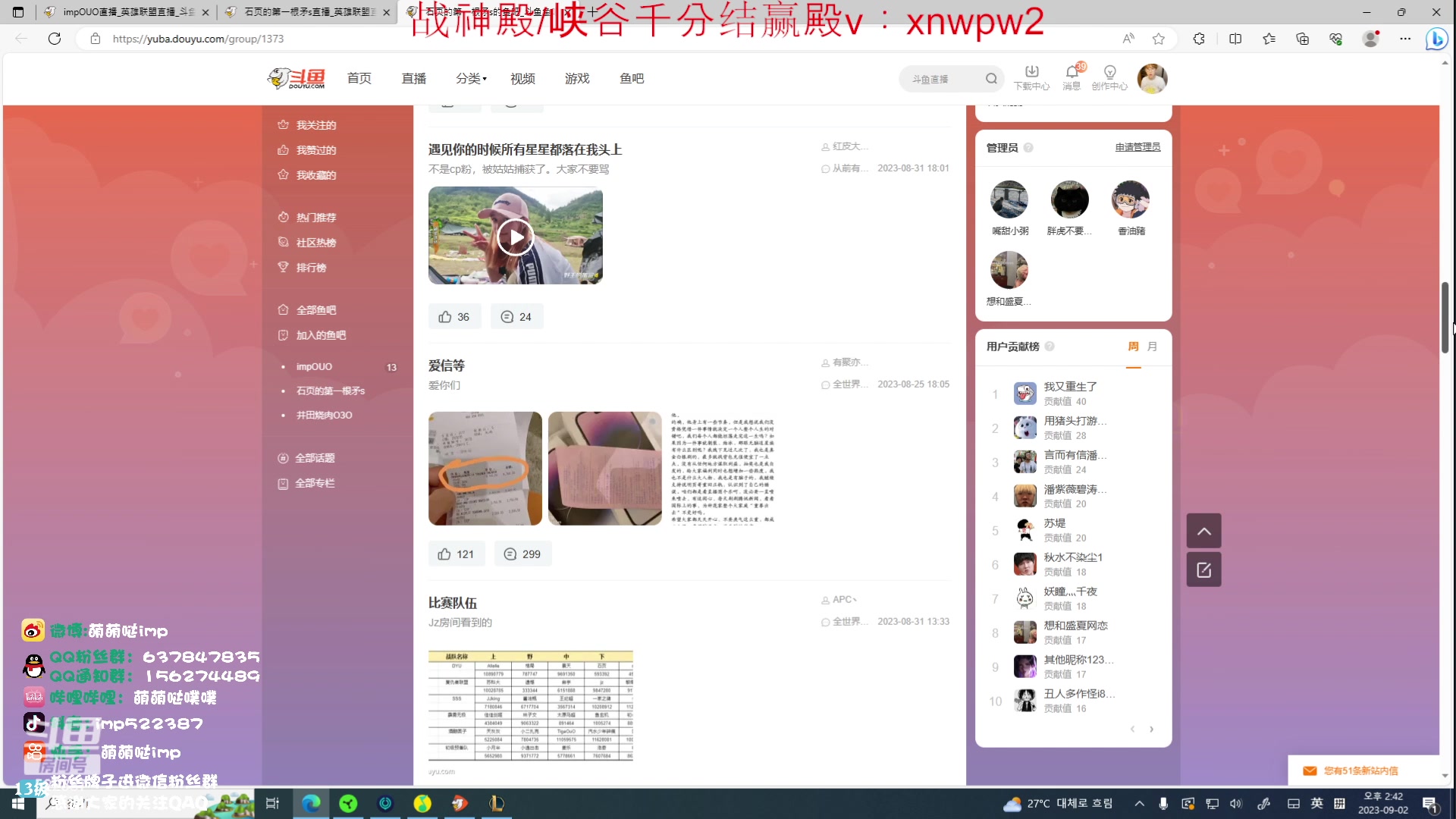Switch to the 鱼吧 navigation tab

click(x=632, y=78)
